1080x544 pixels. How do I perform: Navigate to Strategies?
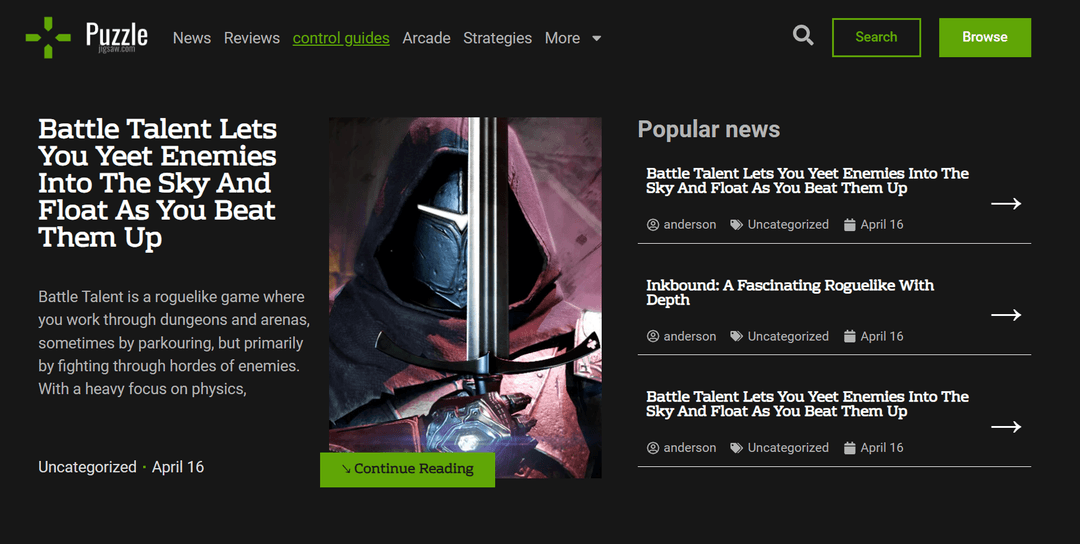pyautogui.click(x=497, y=38)
